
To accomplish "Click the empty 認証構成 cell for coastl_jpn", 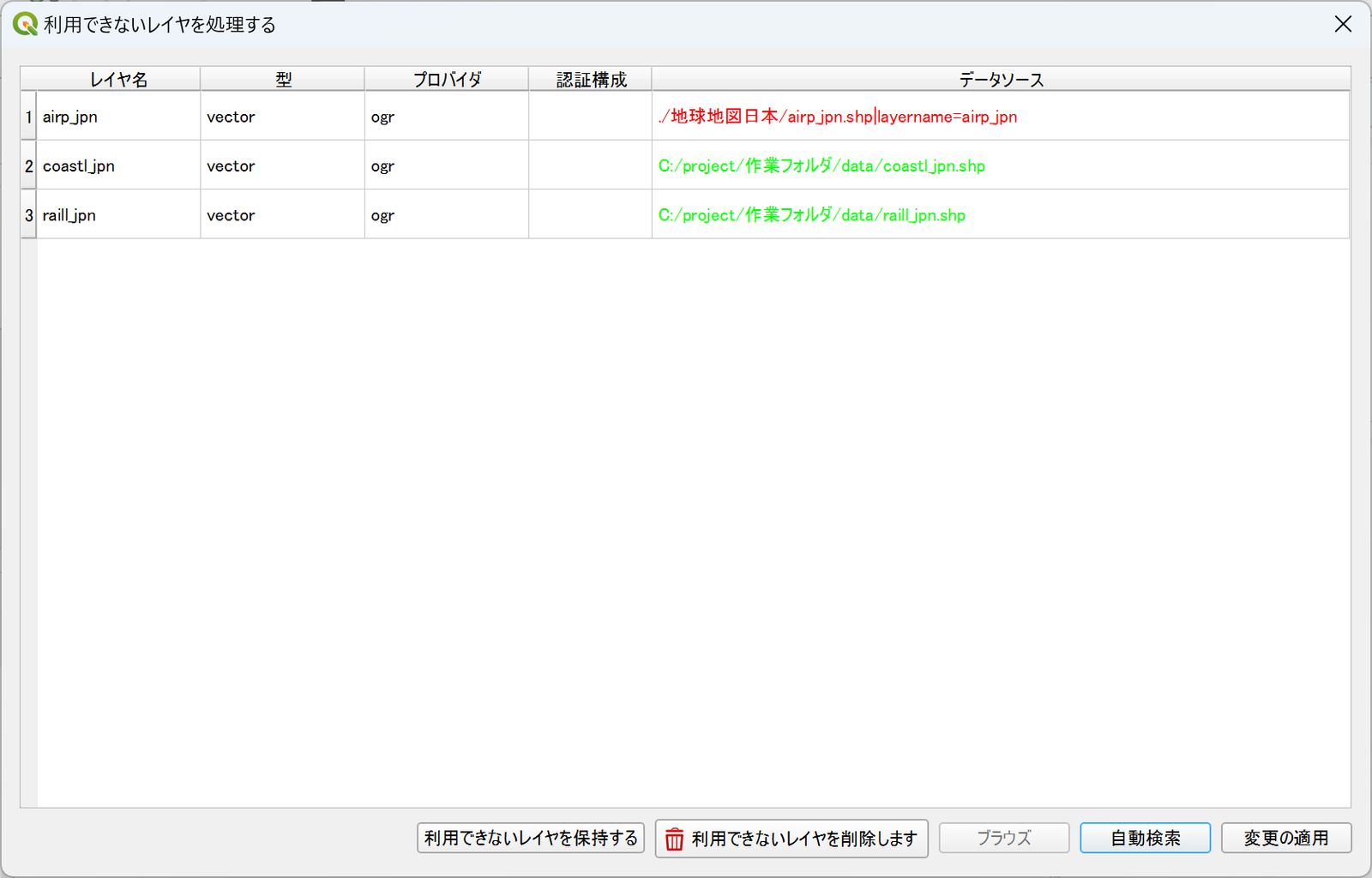I will tap(591, 165).
